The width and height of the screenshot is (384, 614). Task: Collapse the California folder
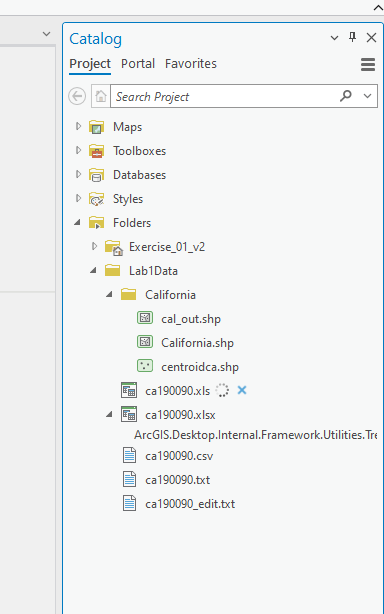pos(110,294)
